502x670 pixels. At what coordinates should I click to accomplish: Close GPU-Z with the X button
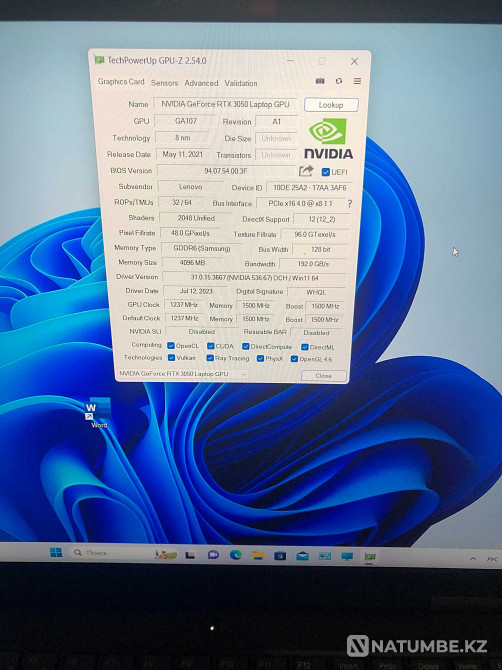(x=354, y=61)
